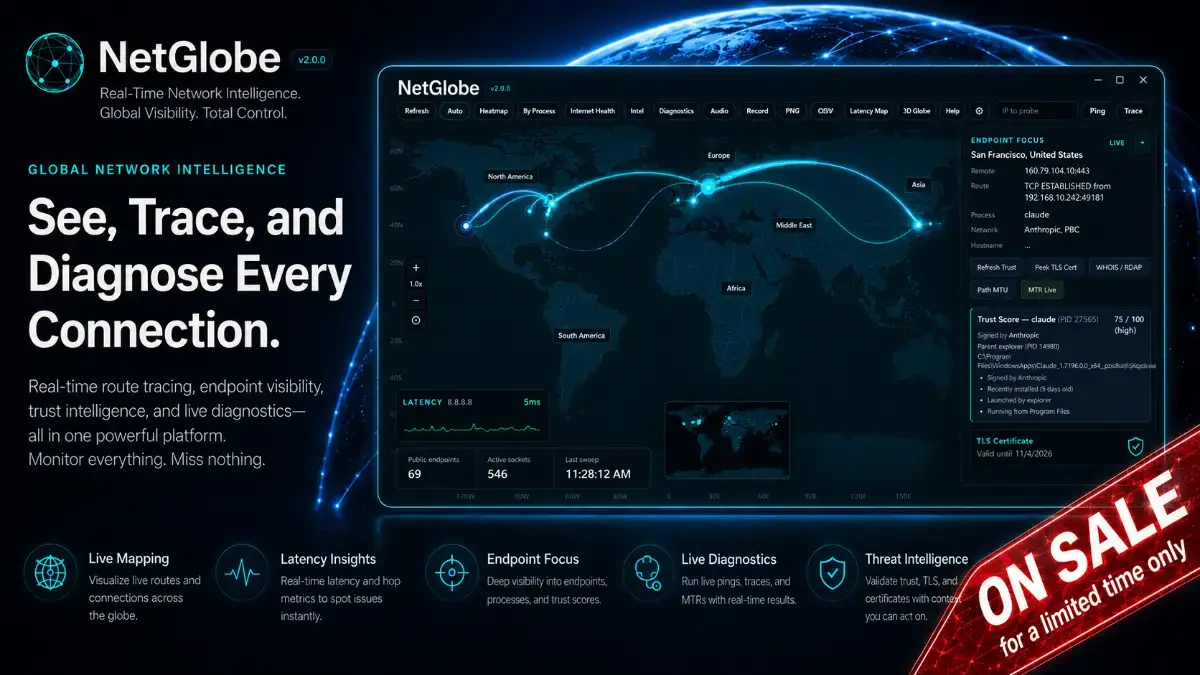Zoom out with the map minus icon

click(x=416, y=300)
